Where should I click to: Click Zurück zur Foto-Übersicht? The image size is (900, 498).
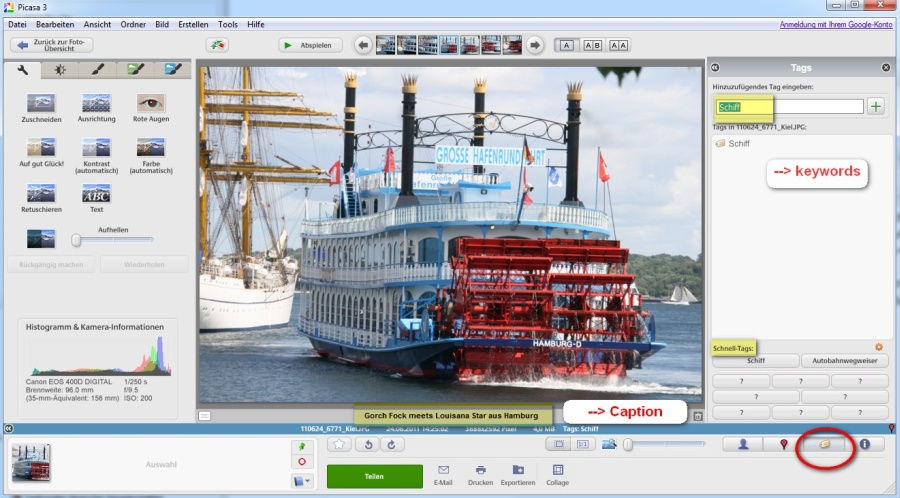click(52, 45)
